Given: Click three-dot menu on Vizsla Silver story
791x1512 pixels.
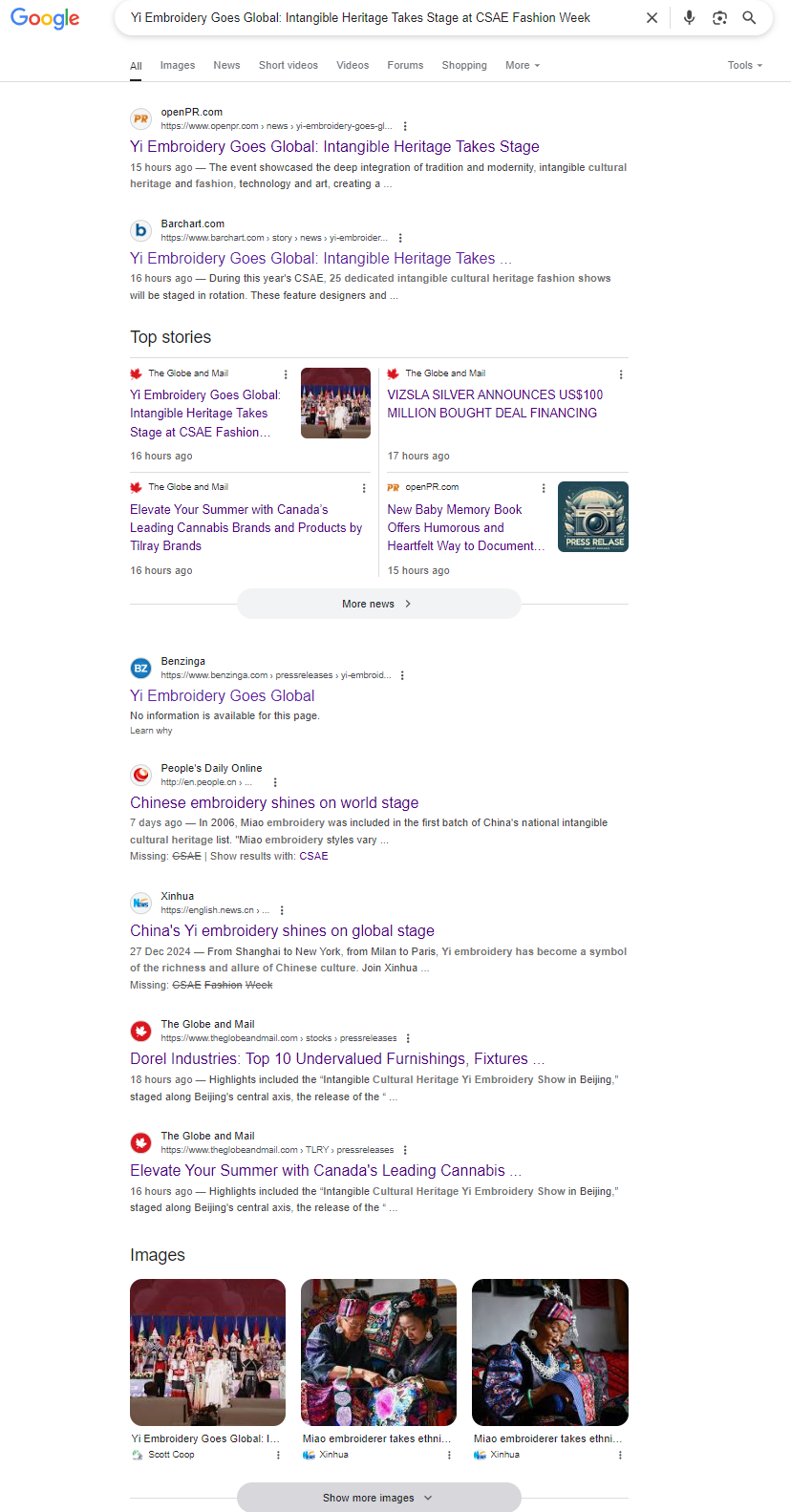Looking at the screenshot, I should [621, 374].
